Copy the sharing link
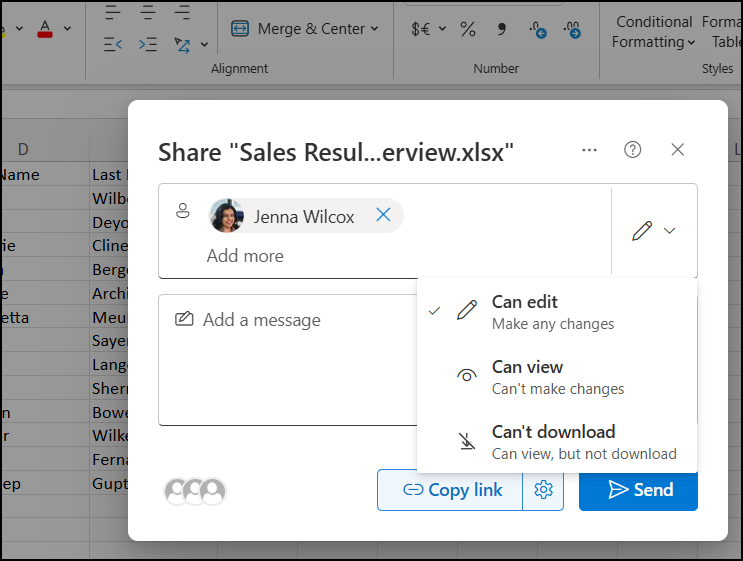Image resolution: width=743 pixels, height=561 pixels. (x=450, y=490)
